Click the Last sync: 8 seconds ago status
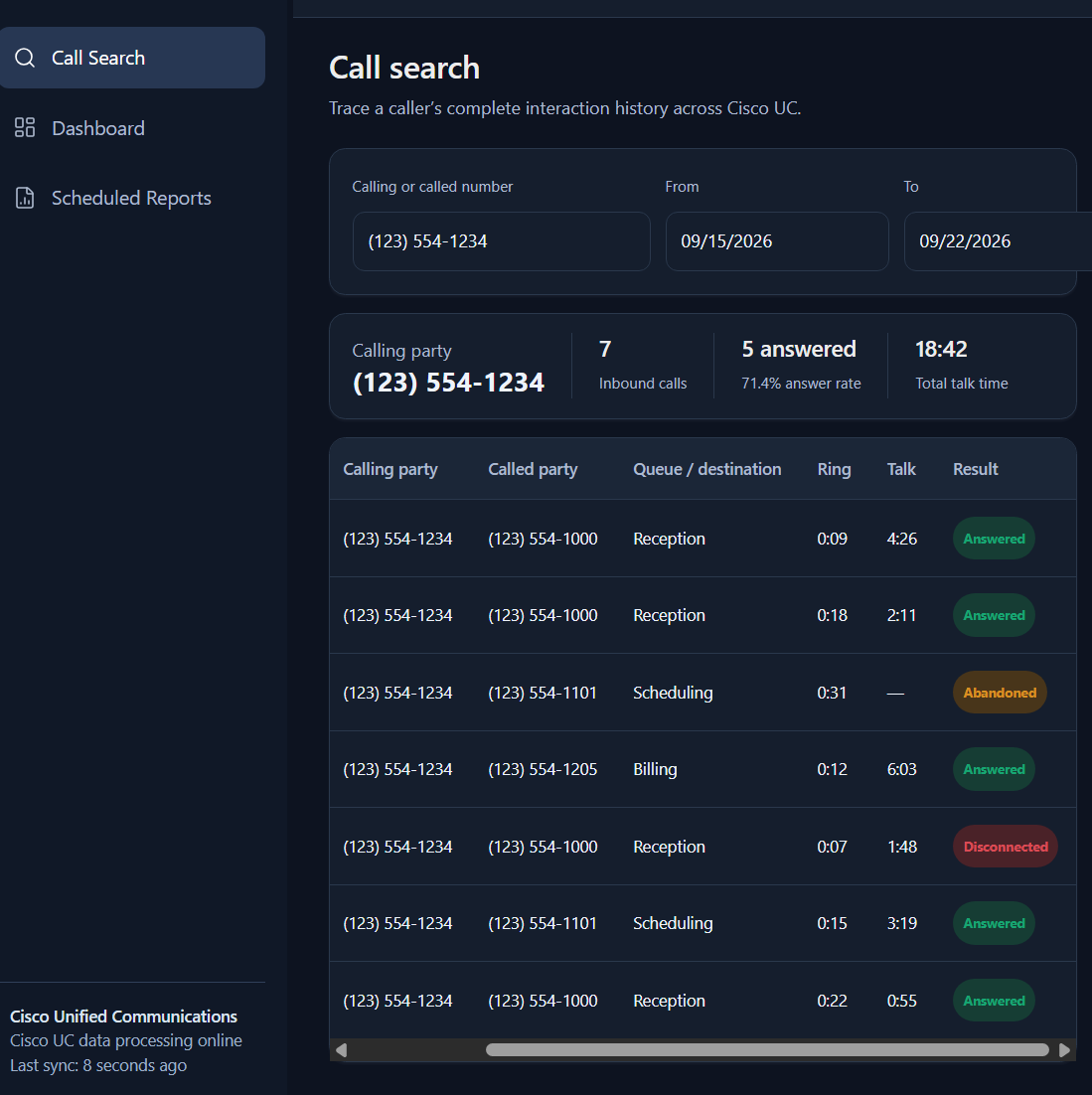This screenshot has height=1095, width=1092. coord(98,1065)
